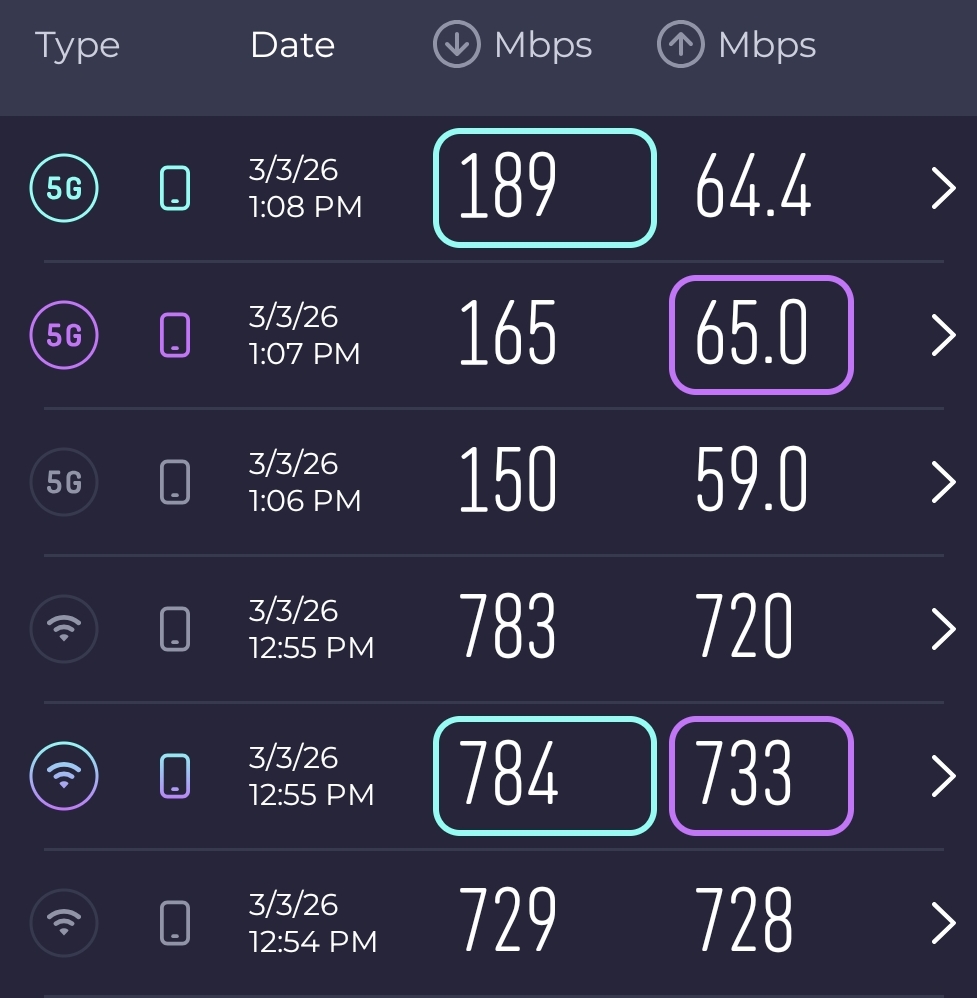This screenshot has height=998, width=977.
Task: Sort results by Type column header
Action: pos(77,46)
